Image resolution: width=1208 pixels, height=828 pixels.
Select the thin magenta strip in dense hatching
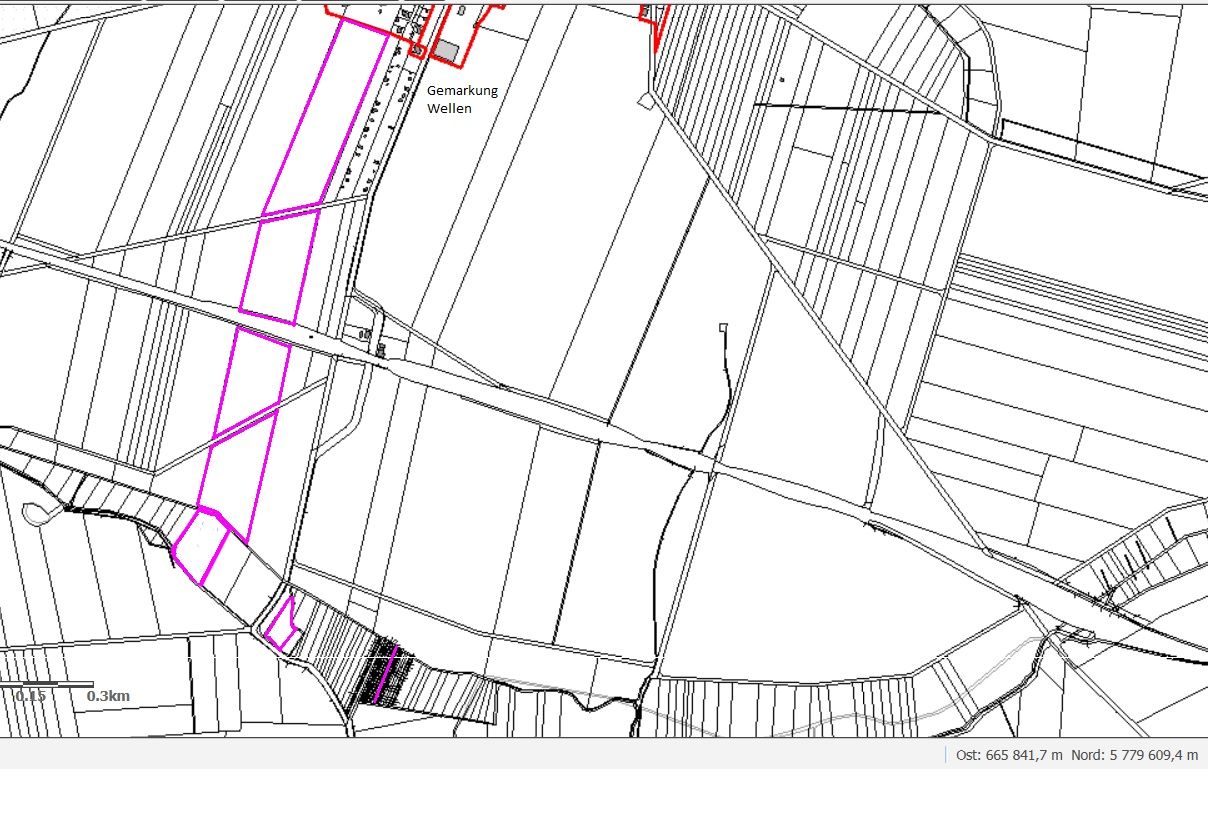click(x=387, y=675)
